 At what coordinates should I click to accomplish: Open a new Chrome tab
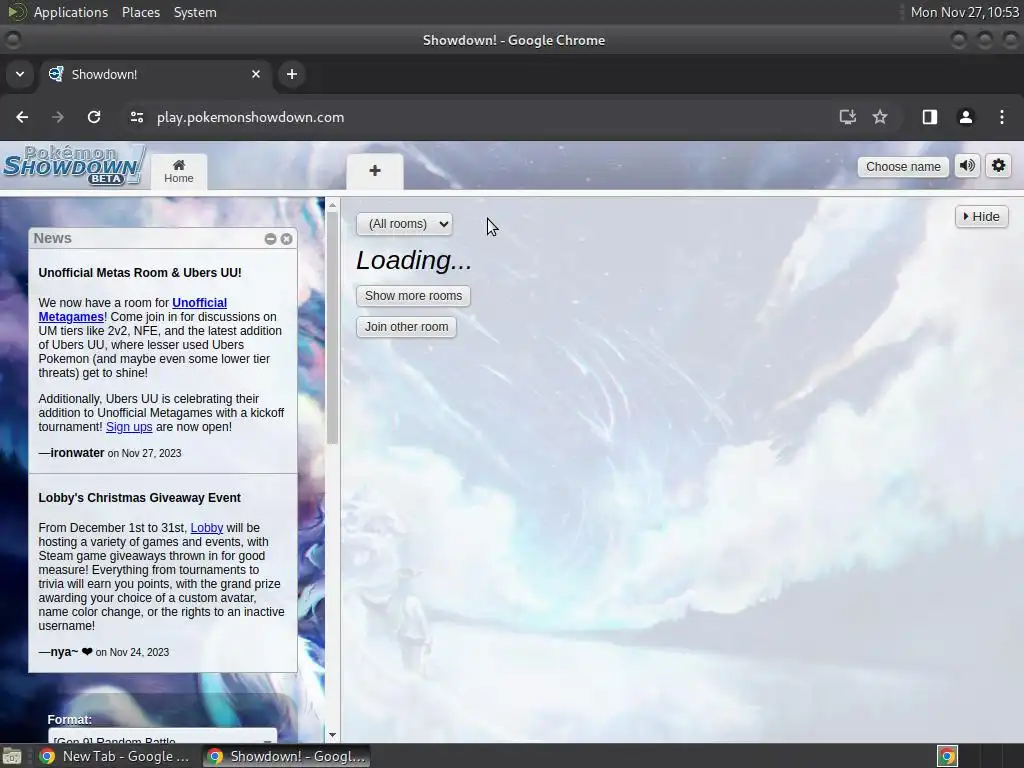point(292,74)
